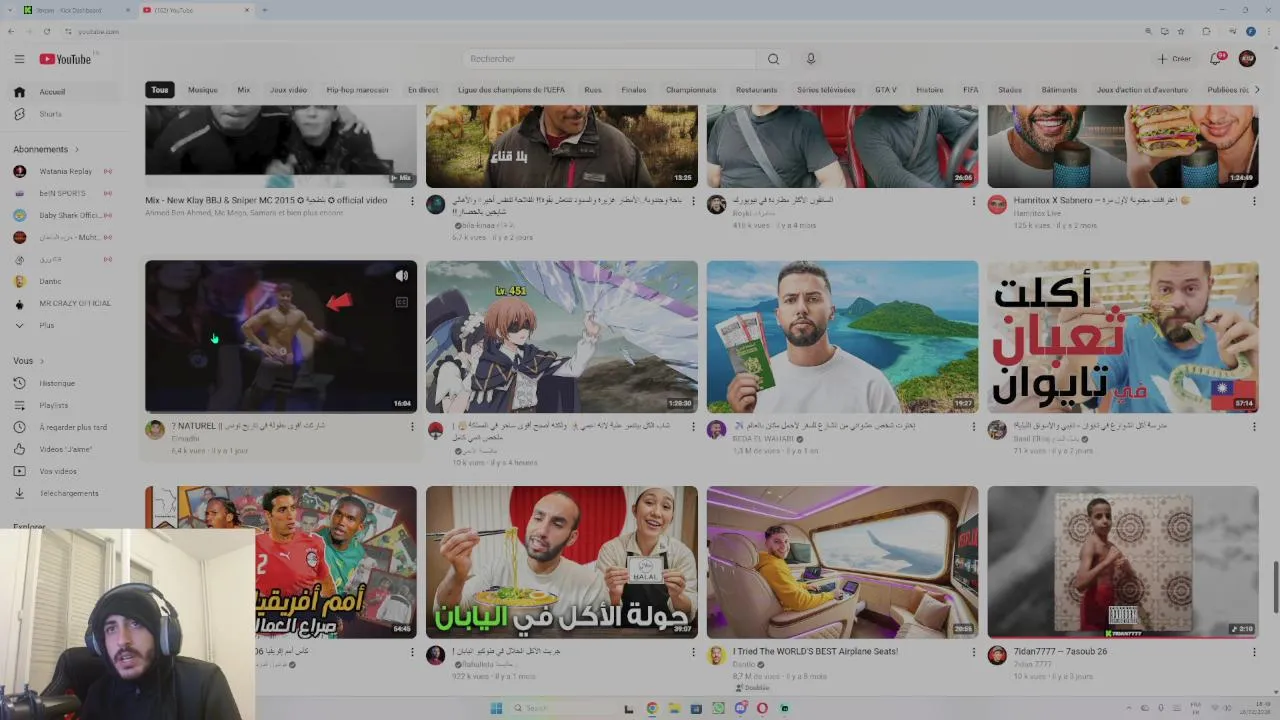Viewport: 1280px width, 720px height.
Task: Expand the Vous section chevron
Action: coord(41,361)
